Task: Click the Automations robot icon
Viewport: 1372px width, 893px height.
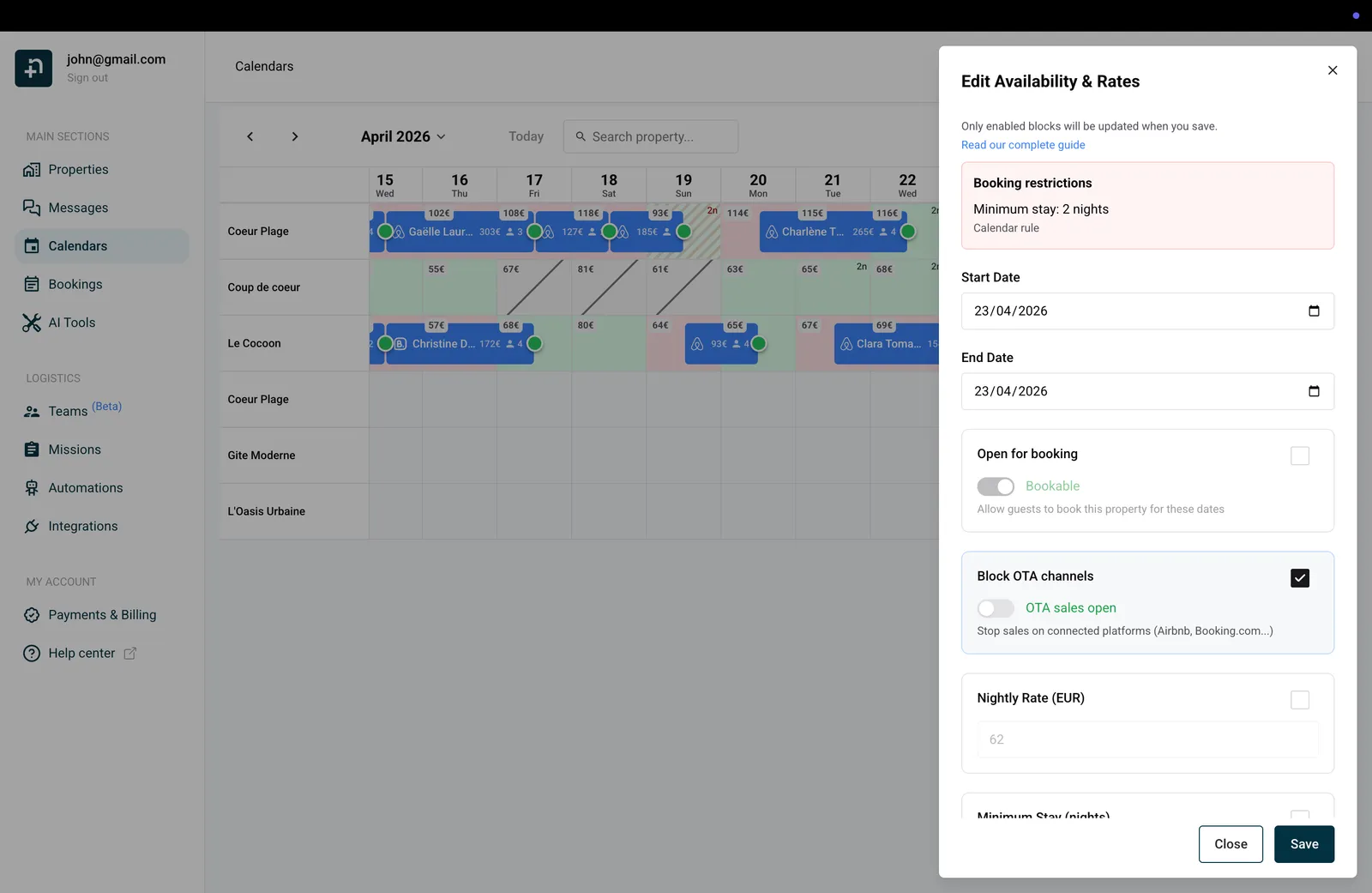Action: [x=32, y=488]
